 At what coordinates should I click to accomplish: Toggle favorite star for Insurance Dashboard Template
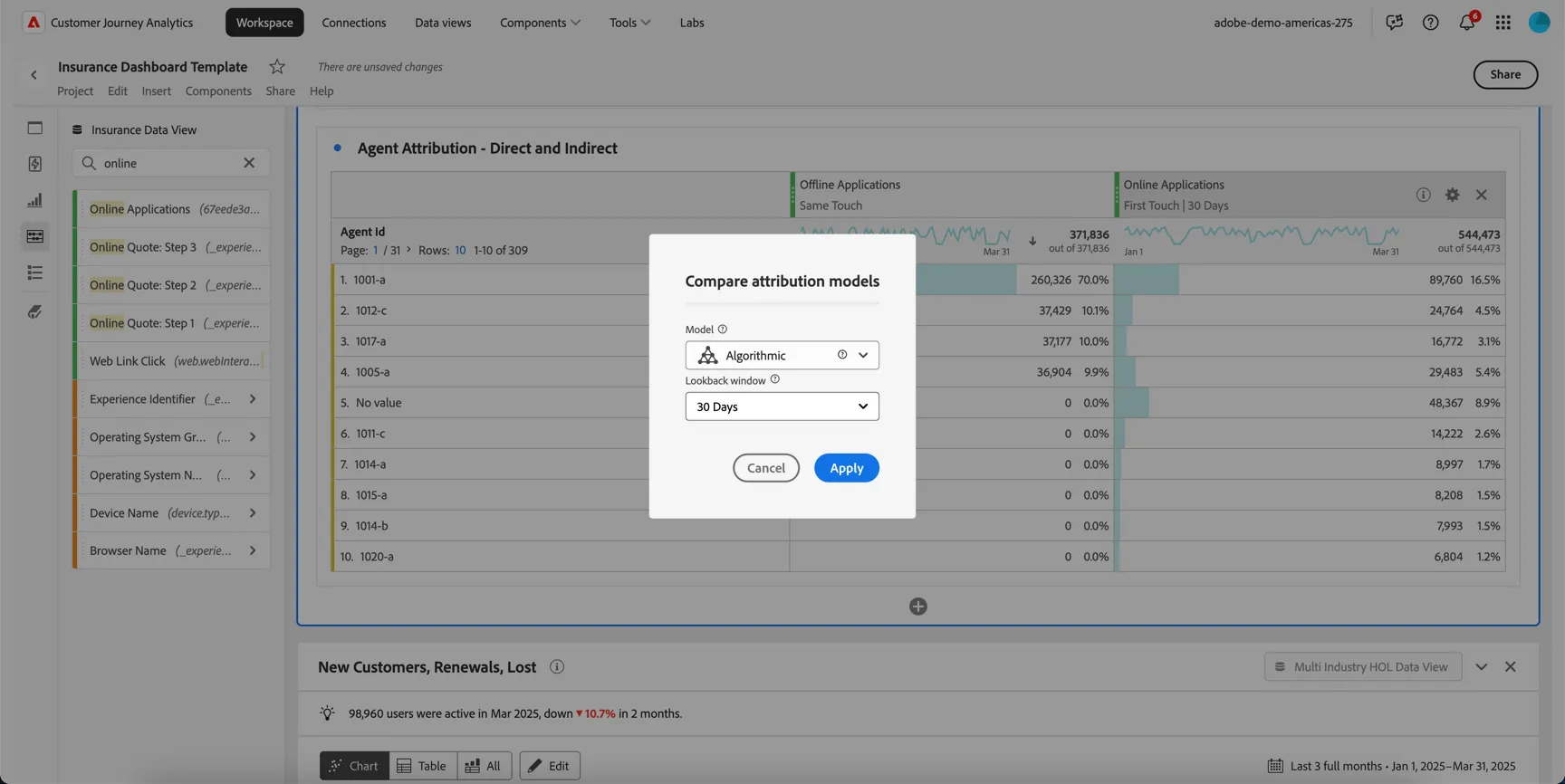(x=277, y=67)
